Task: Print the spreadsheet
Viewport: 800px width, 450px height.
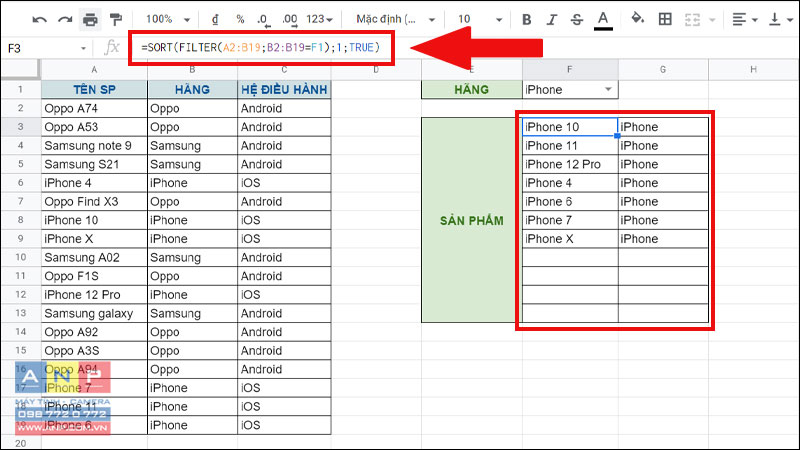Action: pyautogui.click(x=90, y=20)
